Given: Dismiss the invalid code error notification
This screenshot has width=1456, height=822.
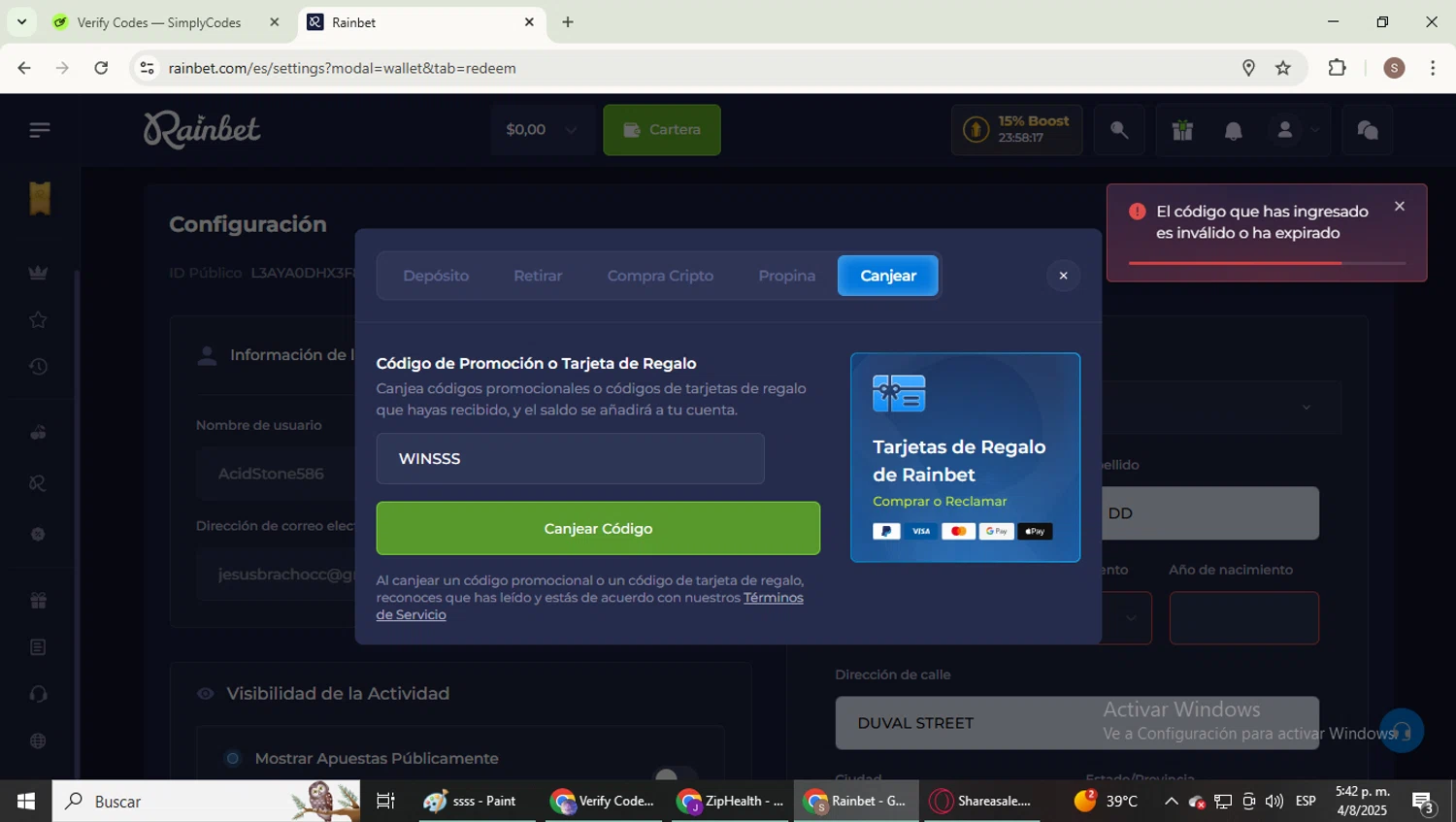Looking at the screenshot, I should click(1399, 206).
